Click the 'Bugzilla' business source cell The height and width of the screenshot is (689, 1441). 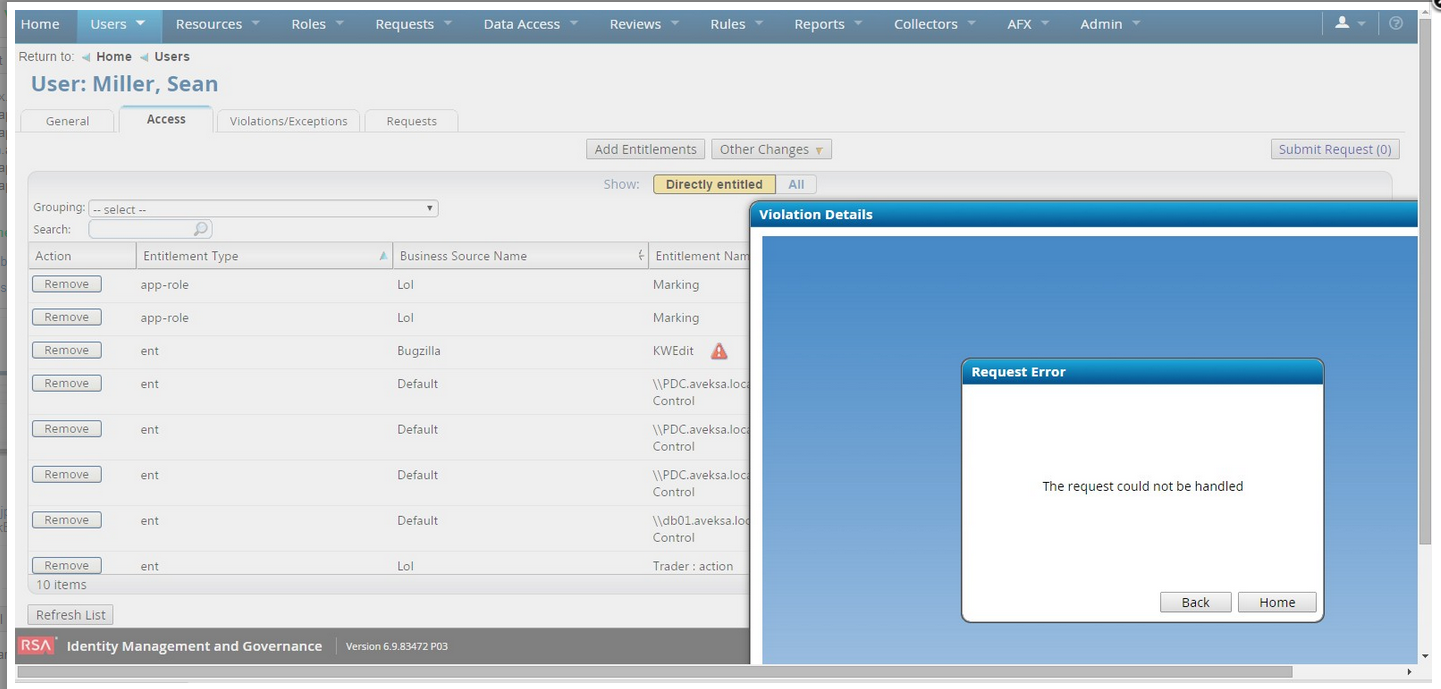coord(419,351)
